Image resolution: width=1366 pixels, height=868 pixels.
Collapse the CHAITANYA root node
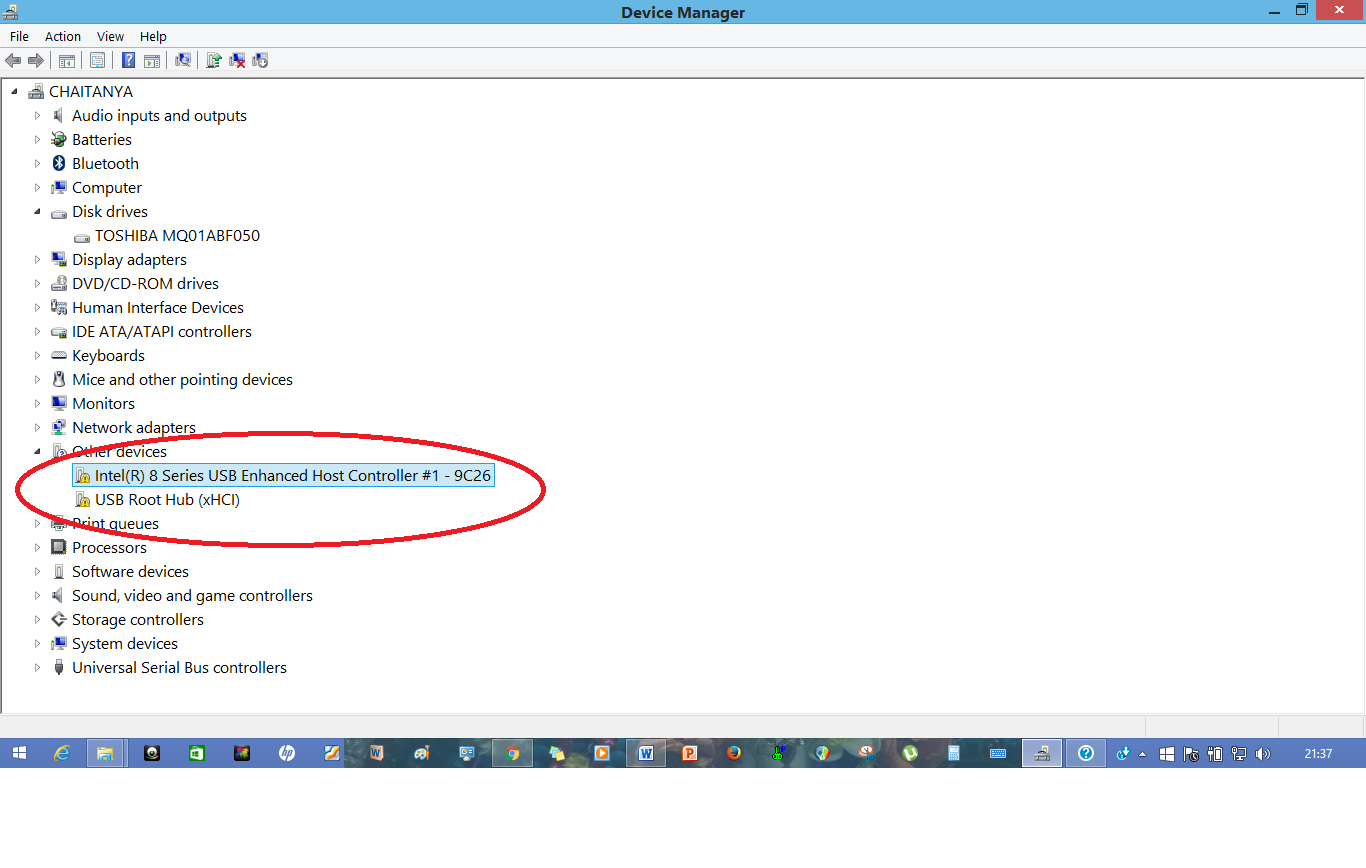click(x=14, y=91)
